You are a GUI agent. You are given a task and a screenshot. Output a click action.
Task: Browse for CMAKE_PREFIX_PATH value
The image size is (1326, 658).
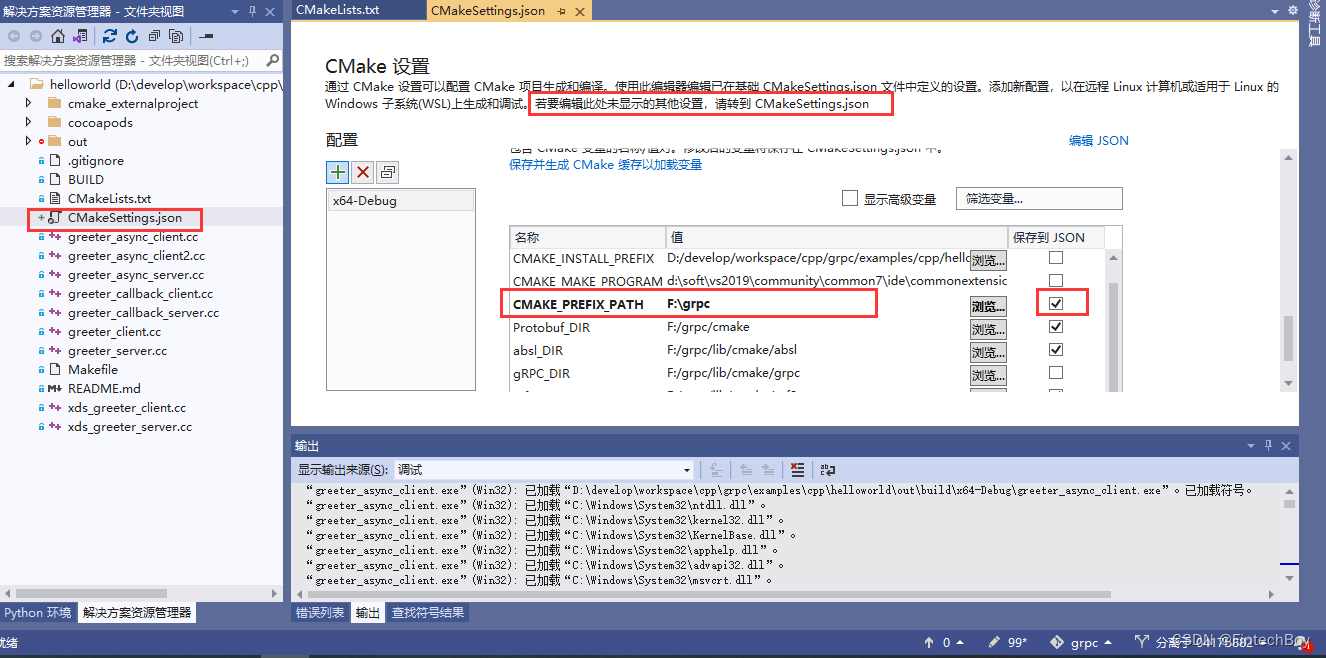988,306
